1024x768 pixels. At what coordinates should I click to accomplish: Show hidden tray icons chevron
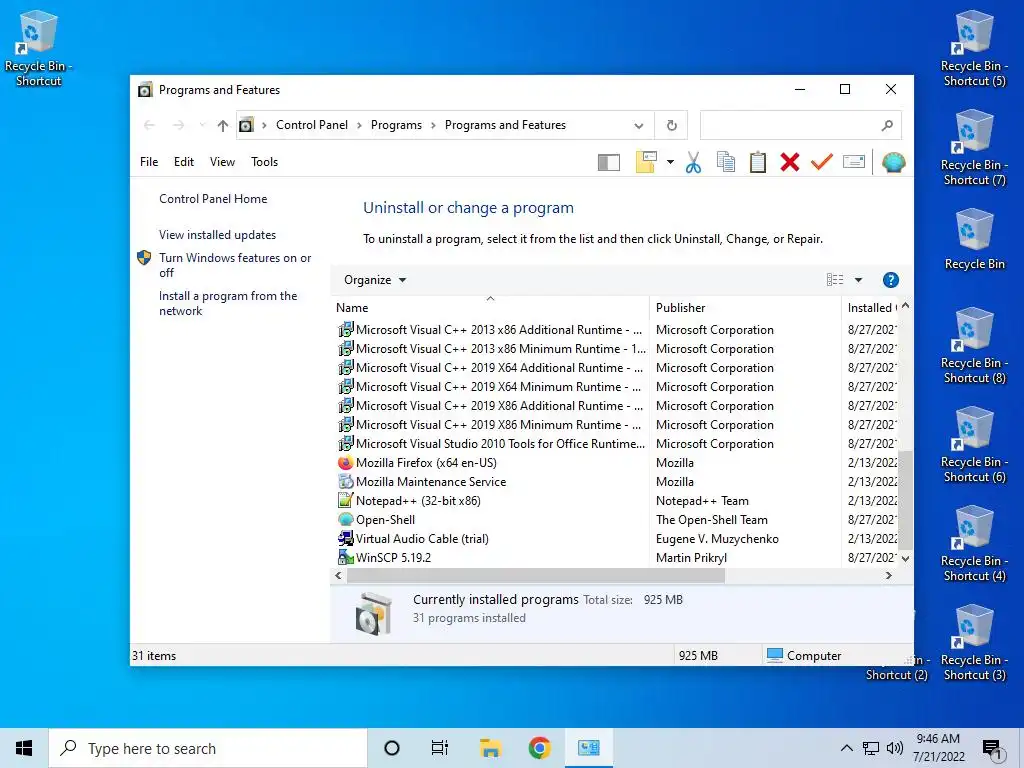coord(846,748)
